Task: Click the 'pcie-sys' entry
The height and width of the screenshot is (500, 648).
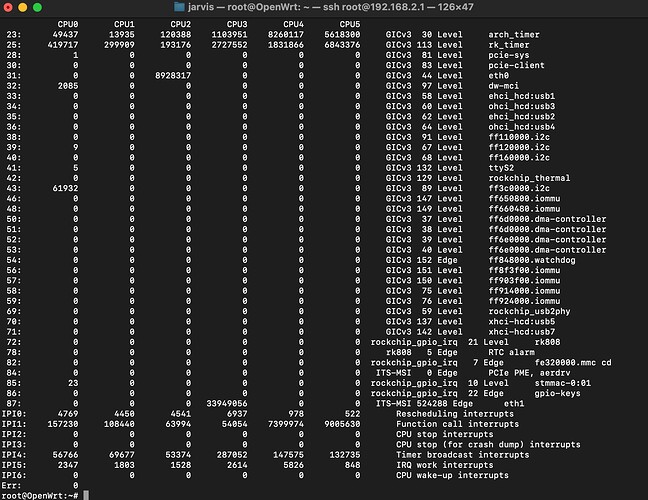Action: click(x=509, y=55)
